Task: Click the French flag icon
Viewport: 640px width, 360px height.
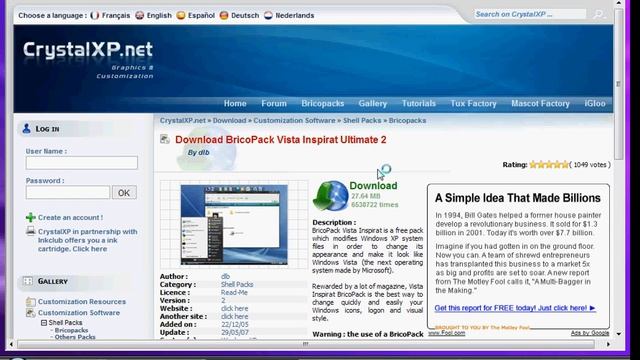Action: (95, 16)
